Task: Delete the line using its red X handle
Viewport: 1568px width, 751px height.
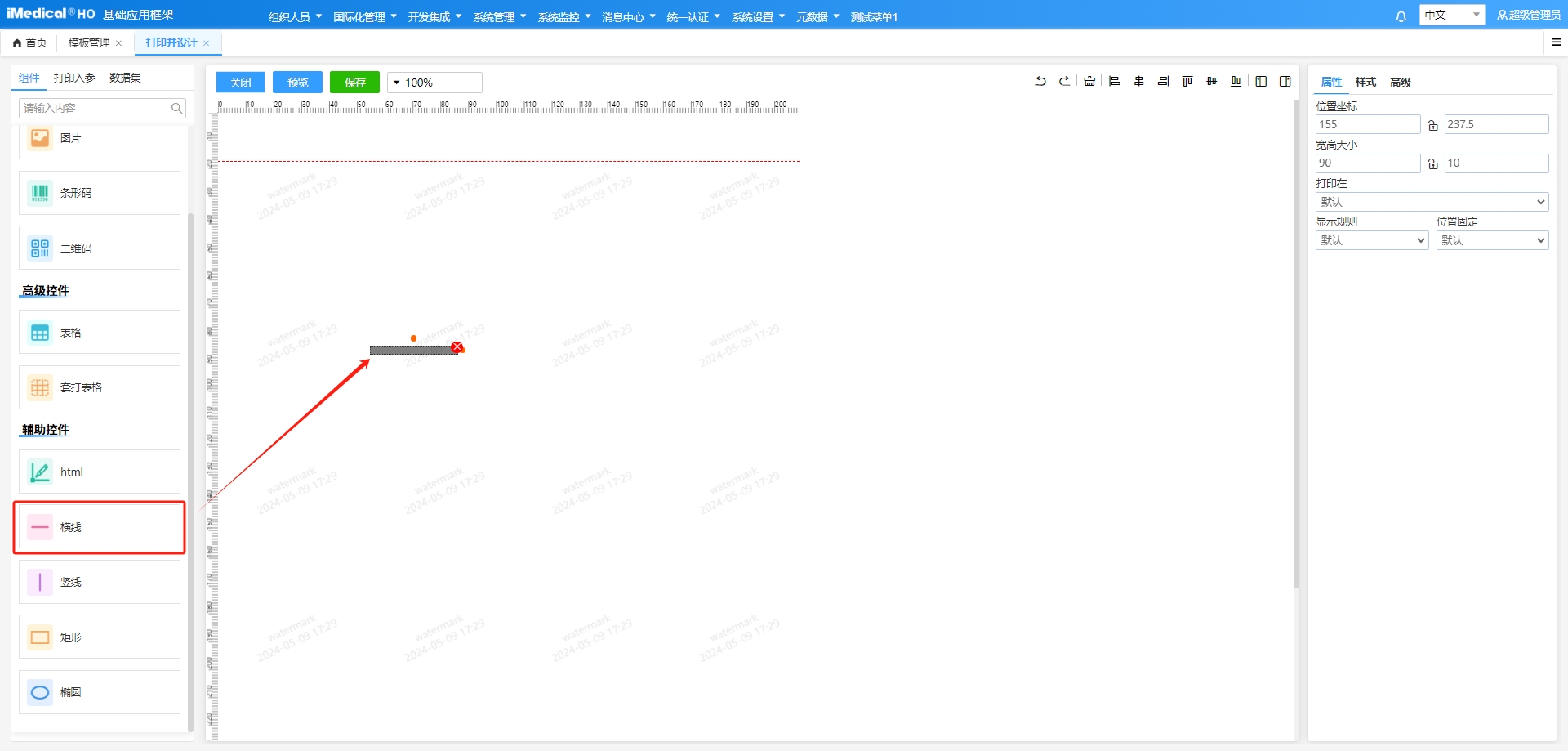Action: pos(457,347)
